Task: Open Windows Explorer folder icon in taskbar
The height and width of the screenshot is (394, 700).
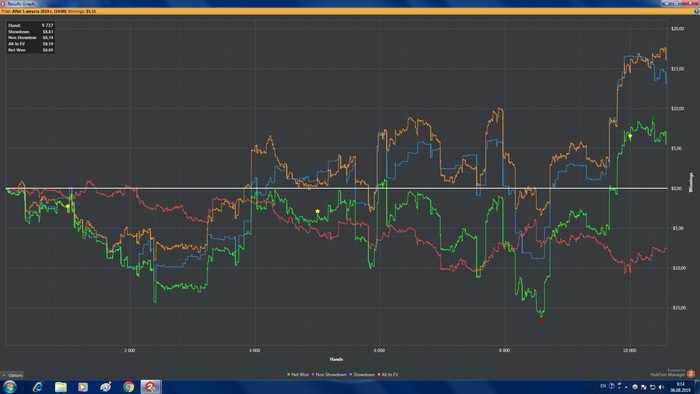Action: point(61,386)
